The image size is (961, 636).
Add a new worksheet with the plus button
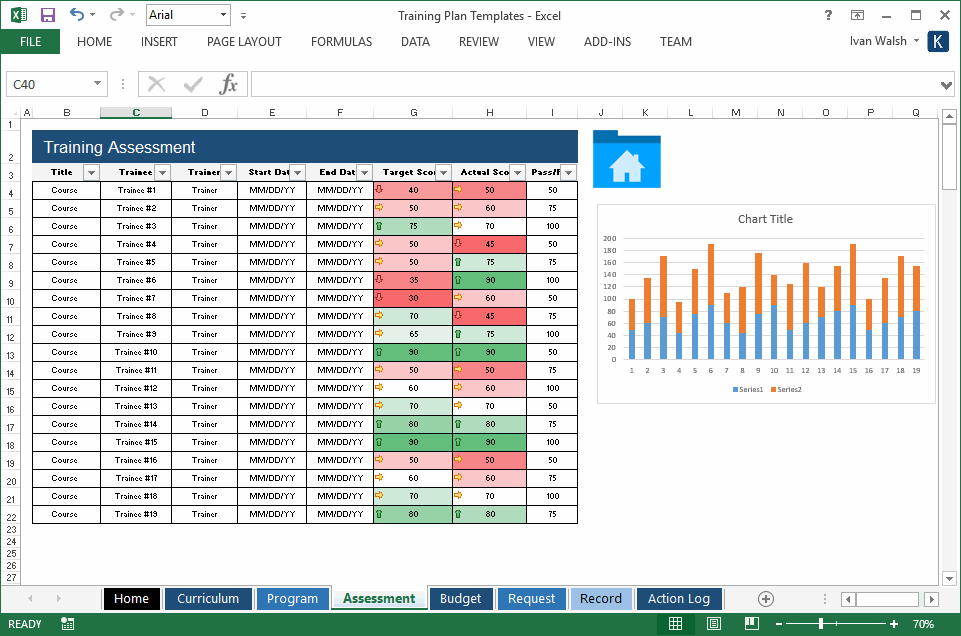[x=765, y=598]
